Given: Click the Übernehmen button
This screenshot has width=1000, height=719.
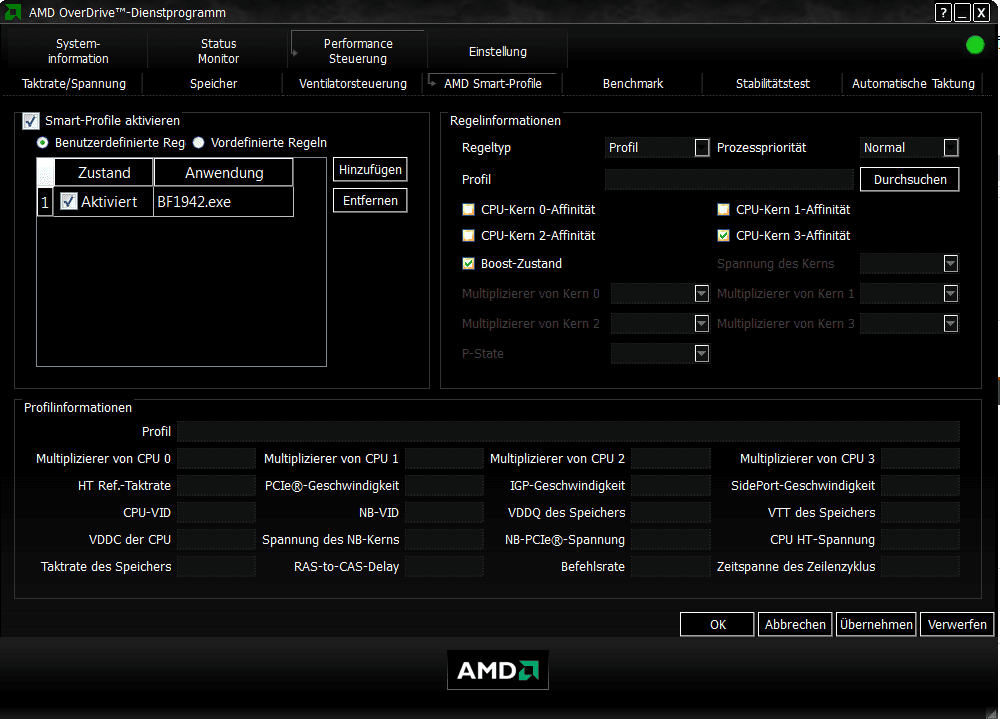Looking at the screenshot, I should 876,625.
